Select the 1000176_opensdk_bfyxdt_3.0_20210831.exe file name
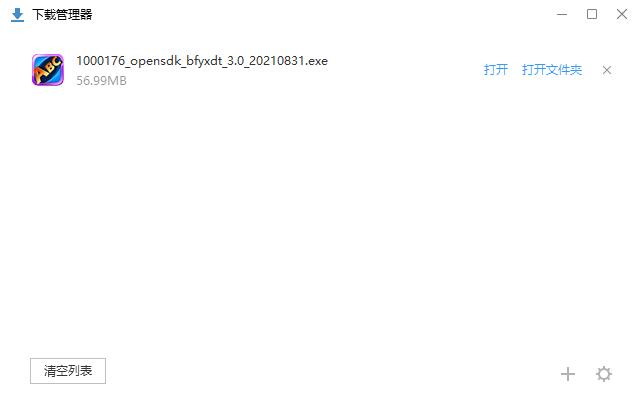This screenshot has width=641, height=402. (x=202, y=61)
